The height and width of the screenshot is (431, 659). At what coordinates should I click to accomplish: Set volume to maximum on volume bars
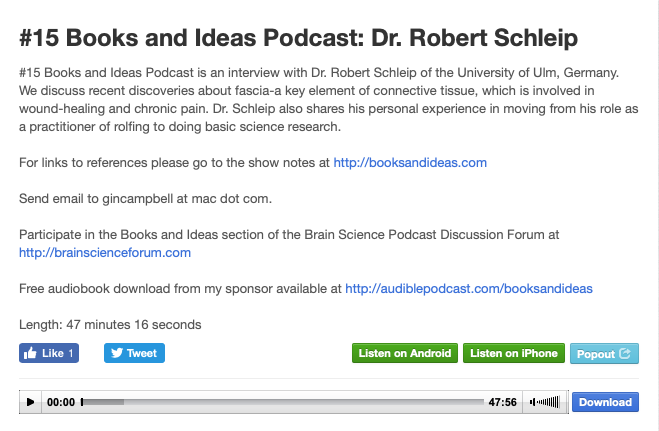(558, 402)
